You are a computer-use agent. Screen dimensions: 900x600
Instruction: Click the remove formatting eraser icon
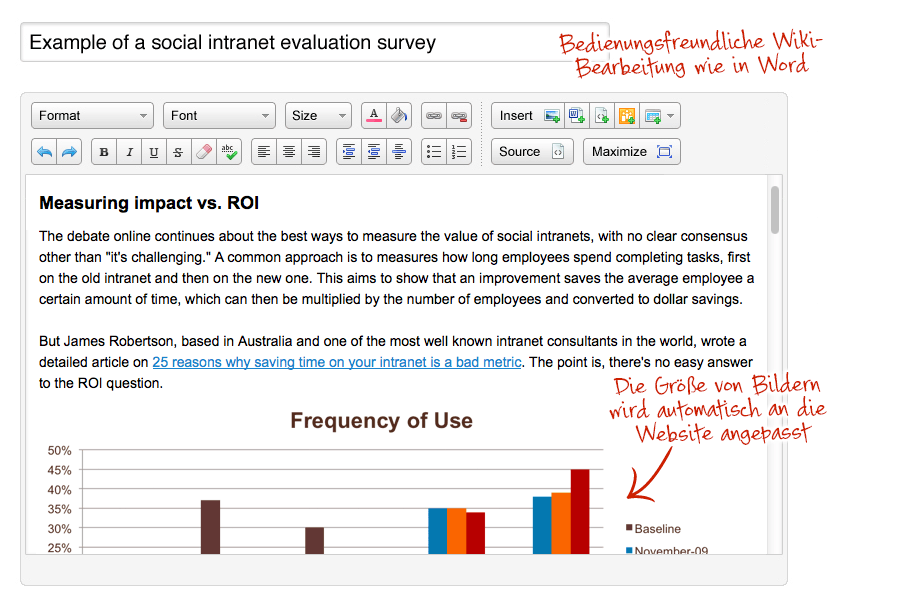(x=204, y=152)
